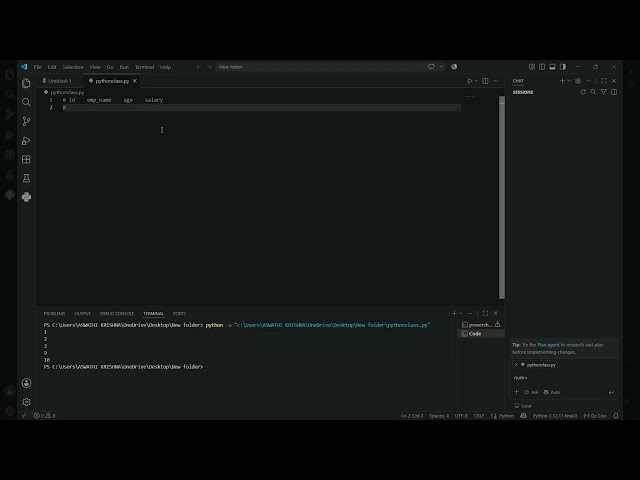Image resolution: width=640 pixels, height=480 pixels.
Task: Open the Accounts menu icon
Action: point(26,383)
